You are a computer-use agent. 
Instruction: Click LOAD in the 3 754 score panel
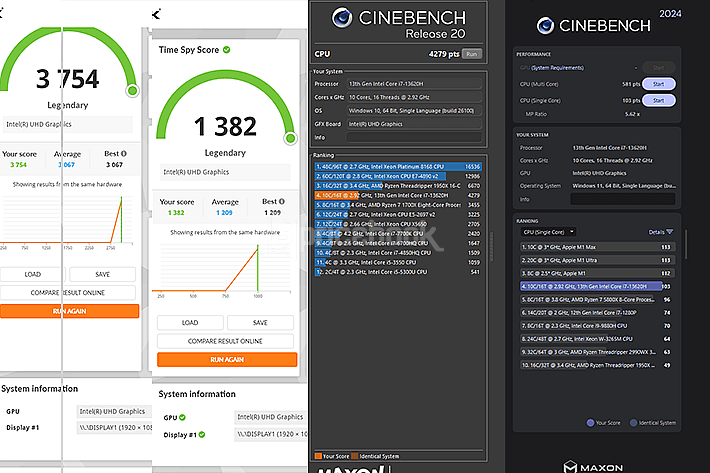(33, 274)
